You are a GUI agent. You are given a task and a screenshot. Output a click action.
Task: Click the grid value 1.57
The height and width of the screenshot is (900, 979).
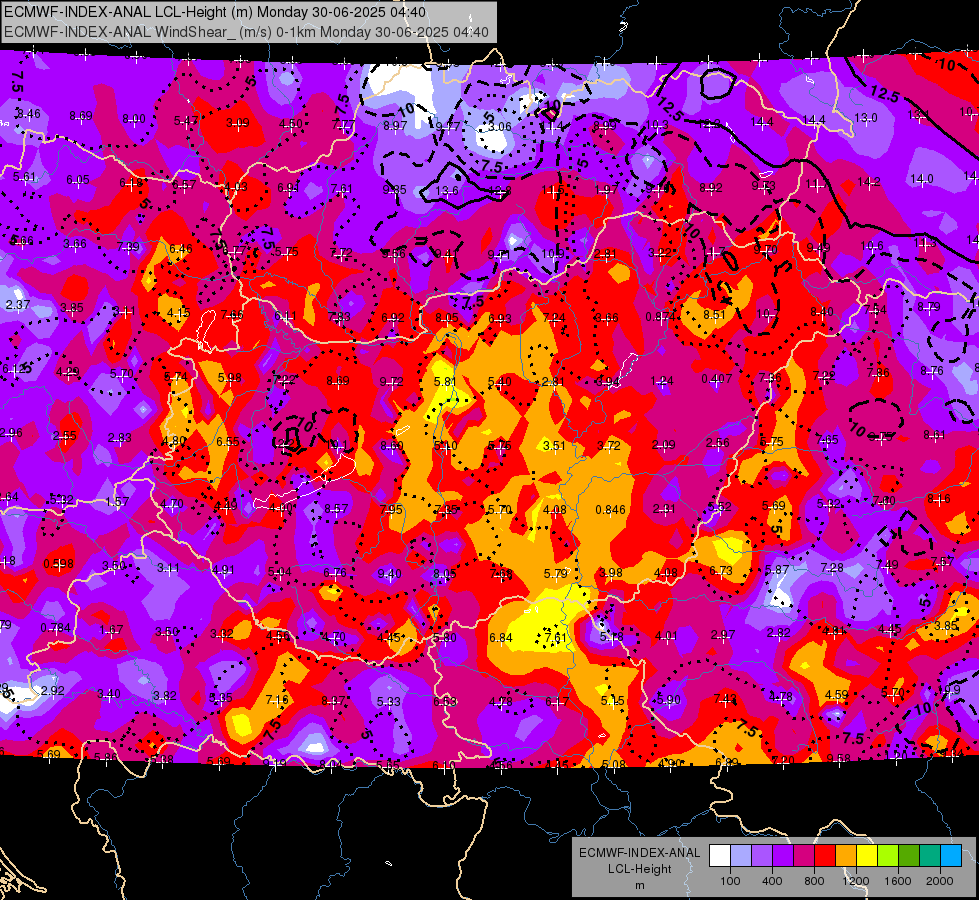[117, 502]
